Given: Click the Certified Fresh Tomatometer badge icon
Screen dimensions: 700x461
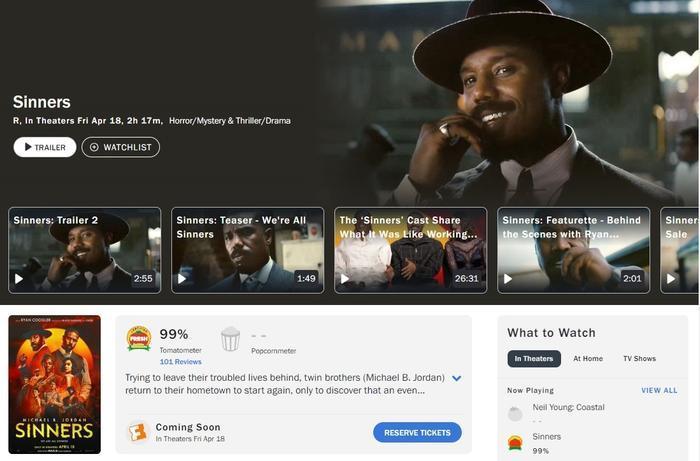Looking at the screenshot, I should pos(139,338).
